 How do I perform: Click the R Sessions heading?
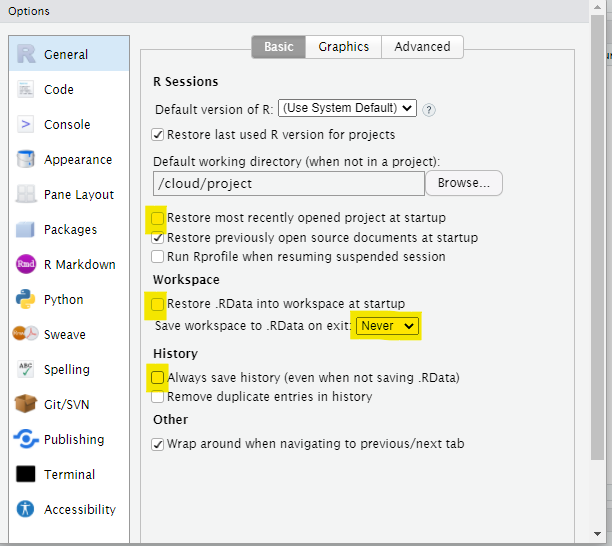[186, 82]
